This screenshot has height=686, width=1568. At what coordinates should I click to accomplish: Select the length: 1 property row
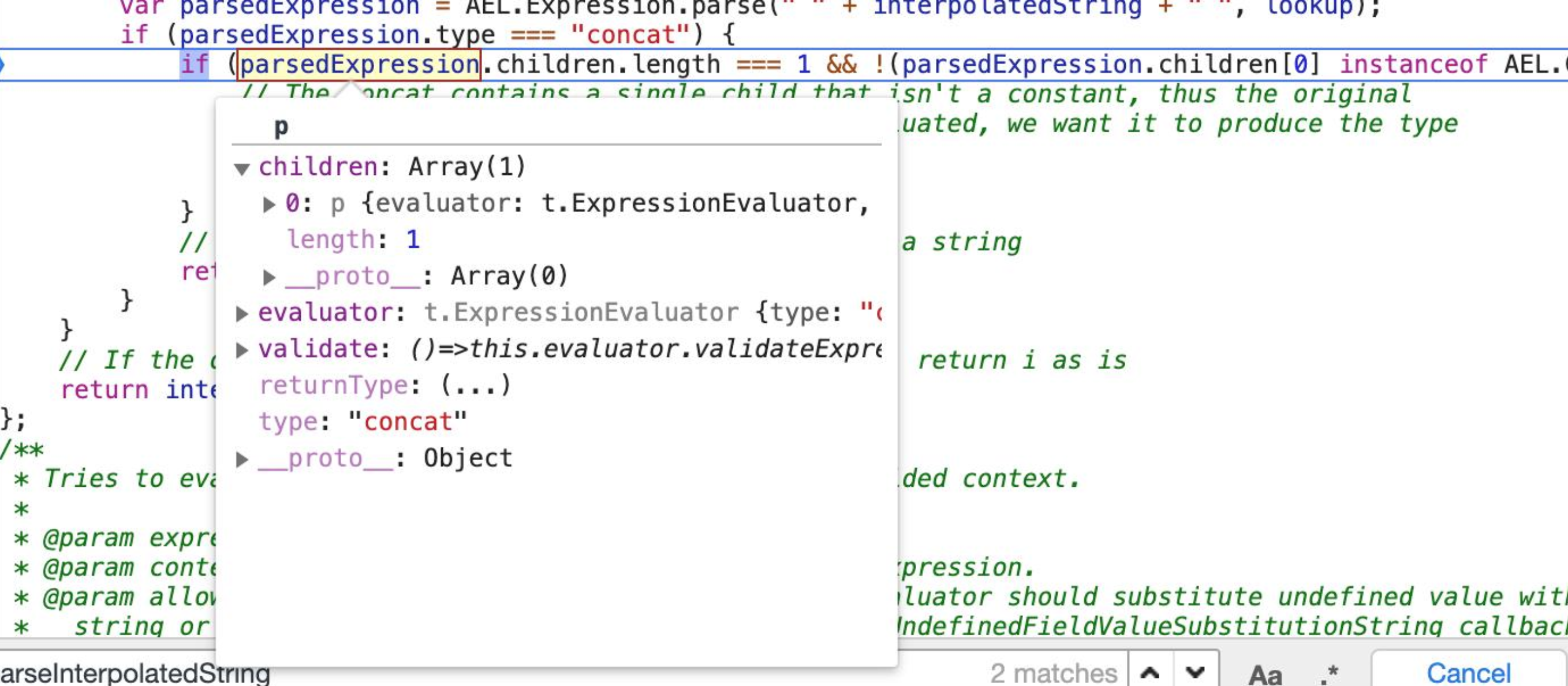point(354,239)
